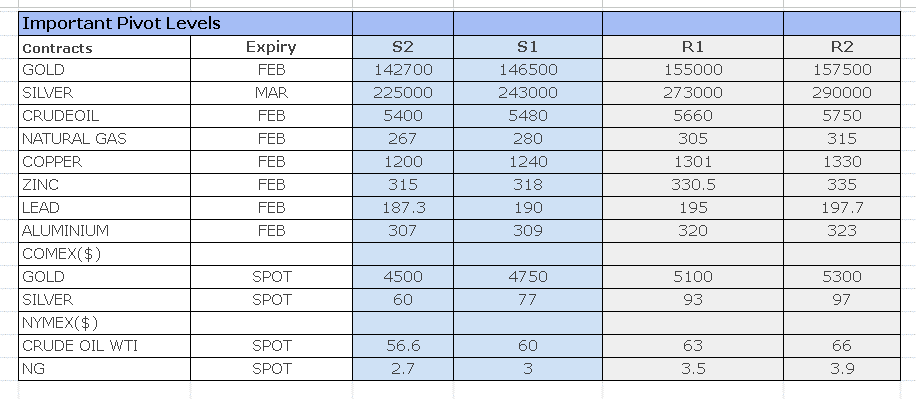Click the NATURAL GAS R1 value 305
The height and width of the screenshot is (399, 916).
(693, 139)
